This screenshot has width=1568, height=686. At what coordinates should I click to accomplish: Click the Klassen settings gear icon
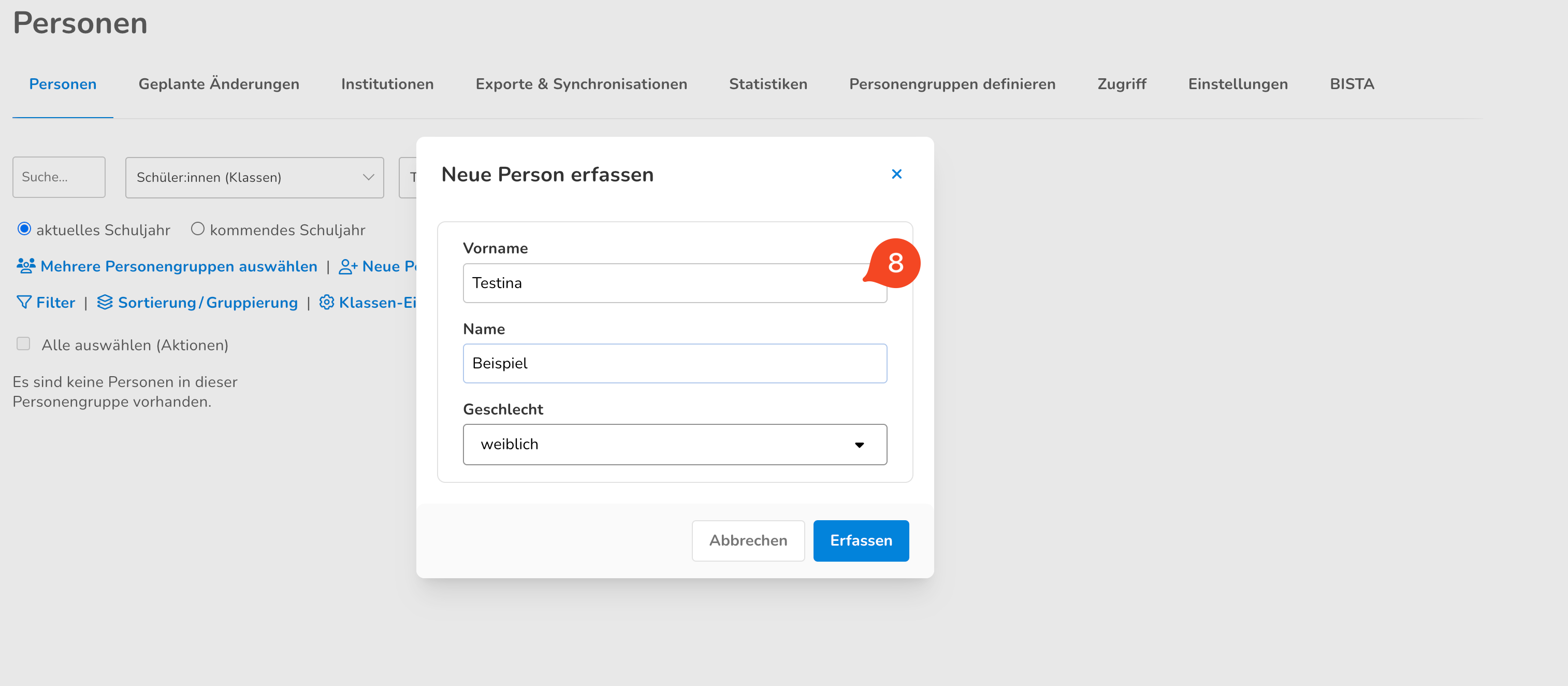[x=326, y=302]
